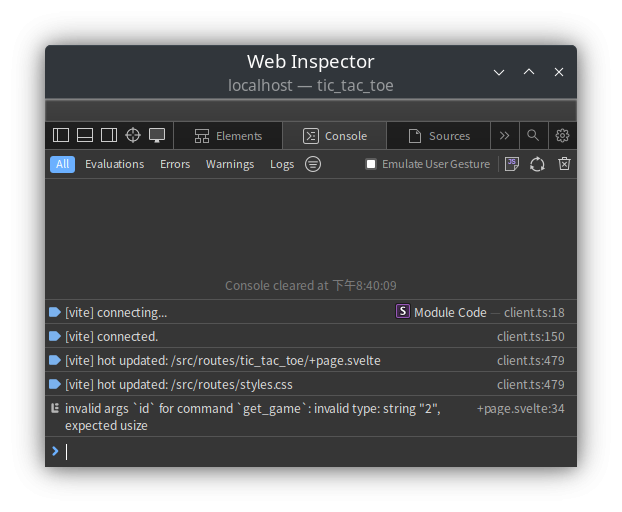
Task: Enable Emulate User Gesture checkbox
Action: pos(371,164)
